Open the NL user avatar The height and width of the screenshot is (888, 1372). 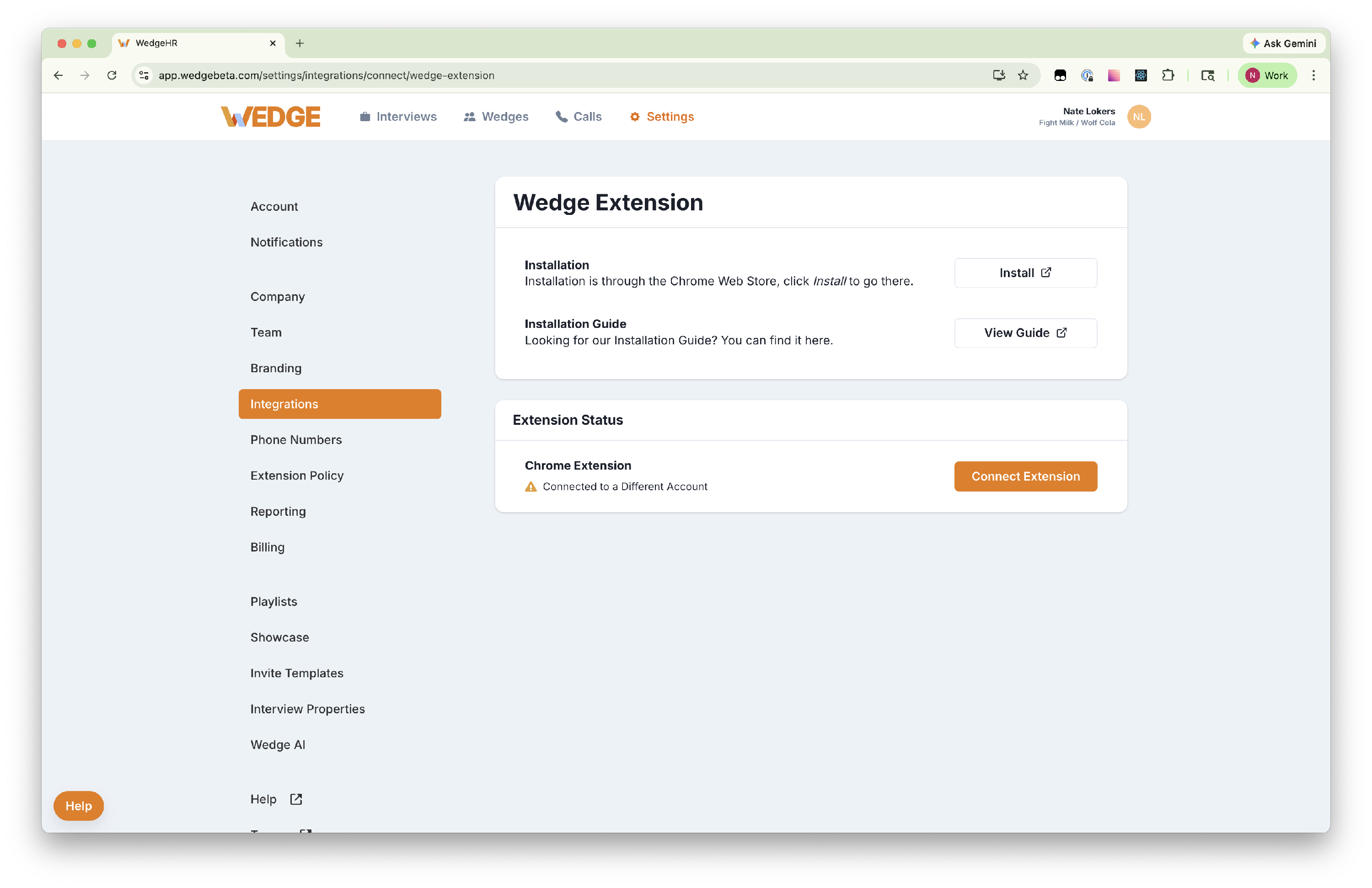tap(1138, 117)
